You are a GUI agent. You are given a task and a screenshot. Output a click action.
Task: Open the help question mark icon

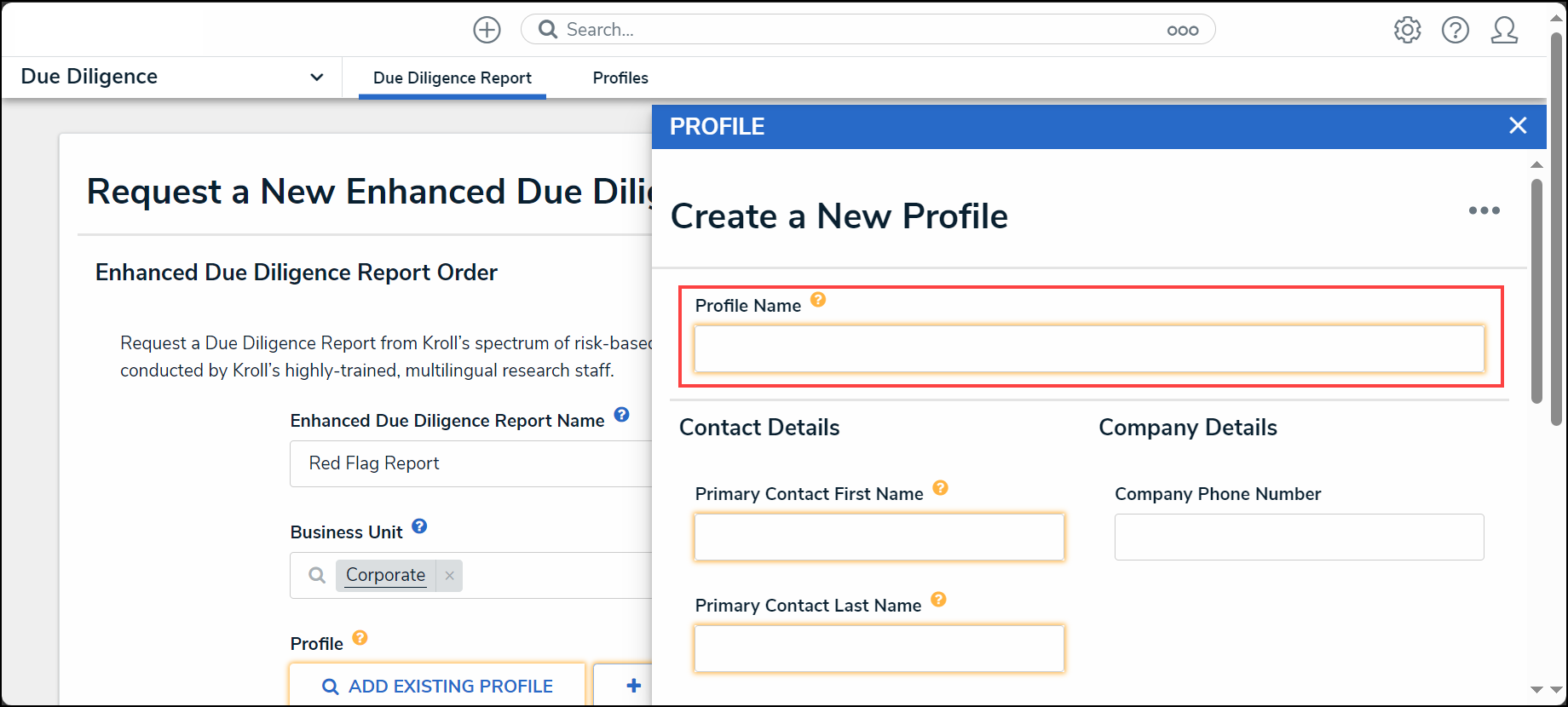(1455, 30)
